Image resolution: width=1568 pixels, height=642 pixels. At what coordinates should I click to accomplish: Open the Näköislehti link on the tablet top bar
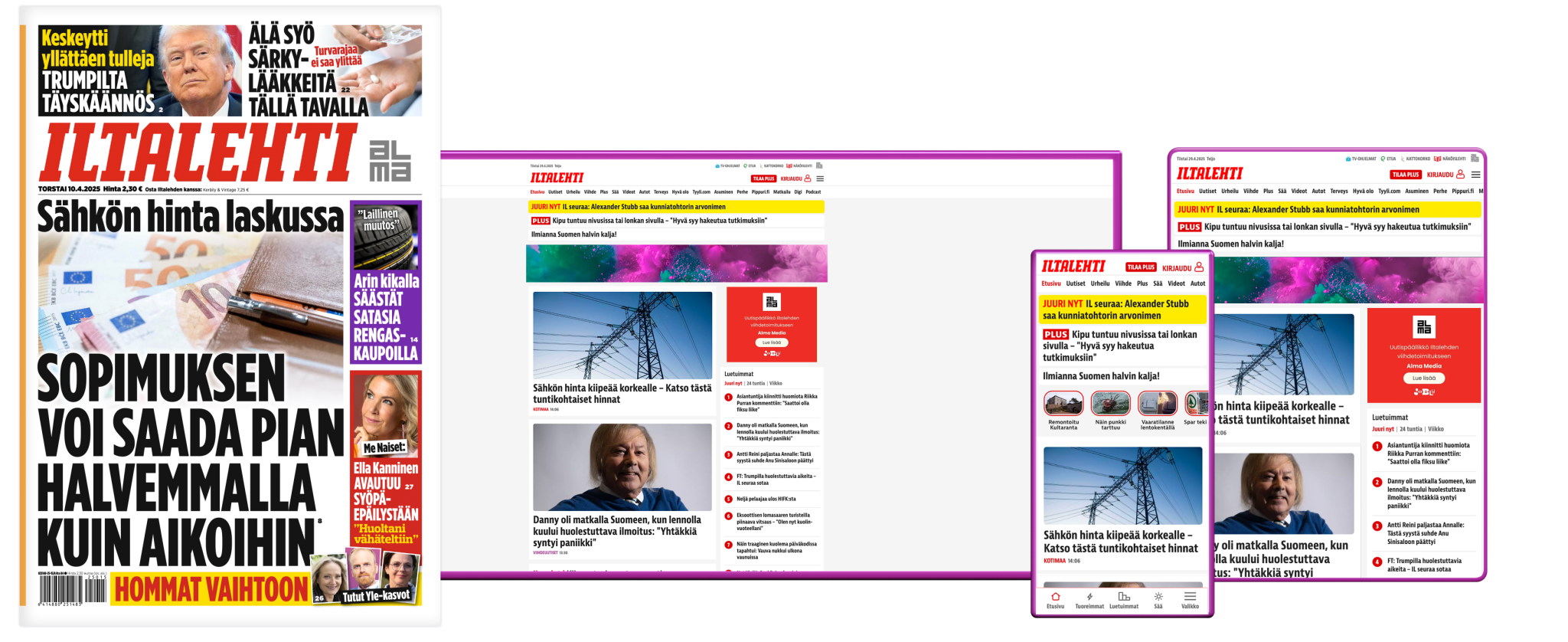1450,159
